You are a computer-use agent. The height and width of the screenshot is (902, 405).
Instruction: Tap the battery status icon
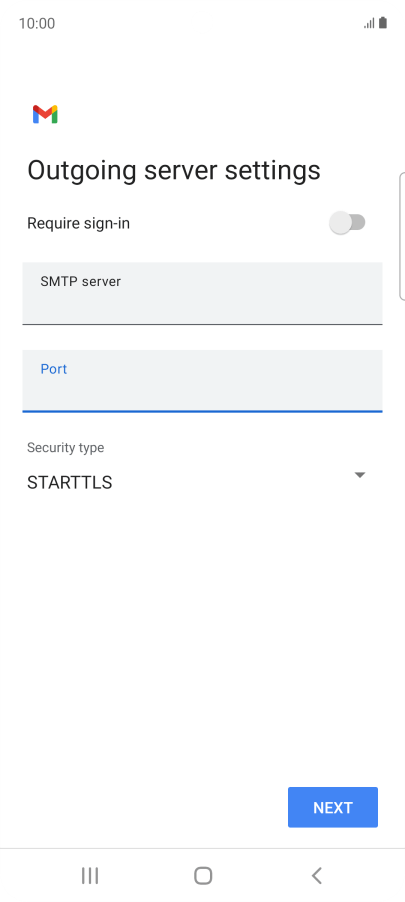tap(383, 23)
